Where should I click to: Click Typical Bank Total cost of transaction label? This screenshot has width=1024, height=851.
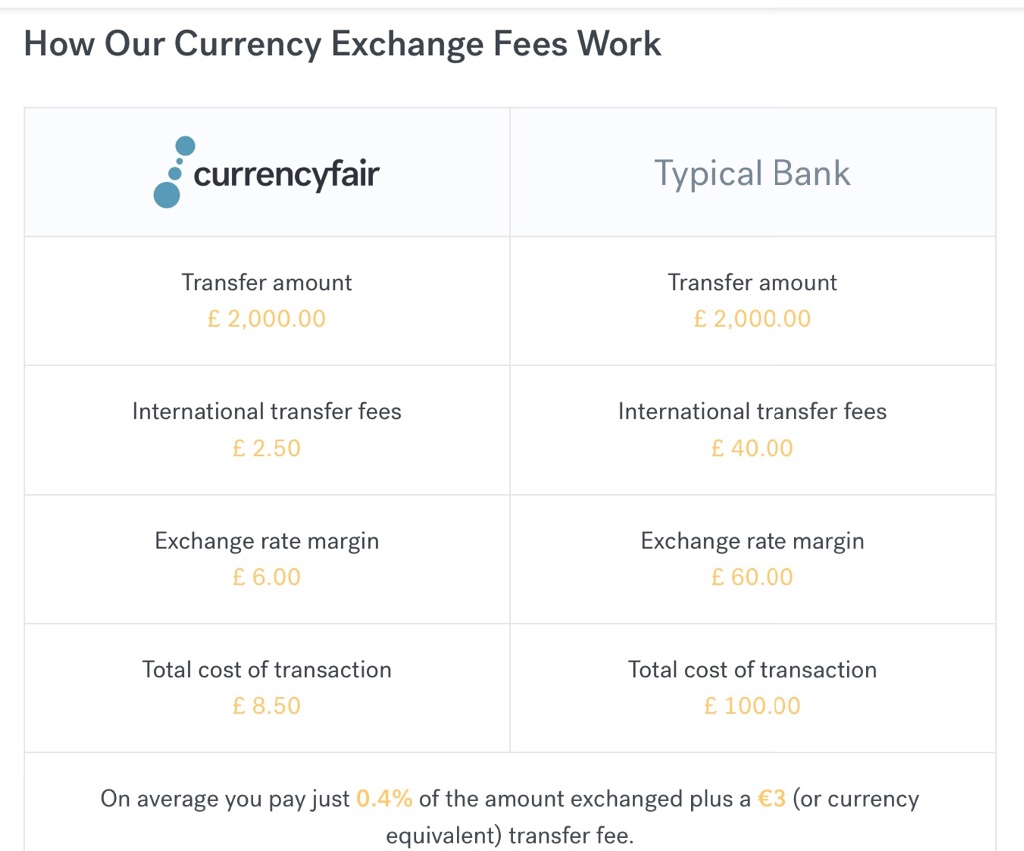pos(752,669)
